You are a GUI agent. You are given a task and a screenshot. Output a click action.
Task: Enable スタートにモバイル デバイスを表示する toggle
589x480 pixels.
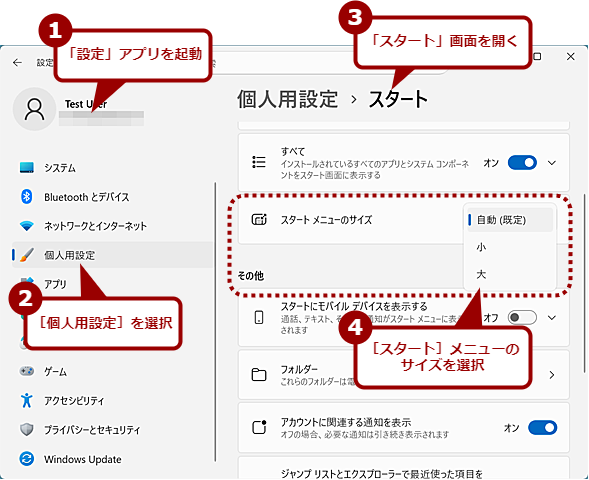522,317
